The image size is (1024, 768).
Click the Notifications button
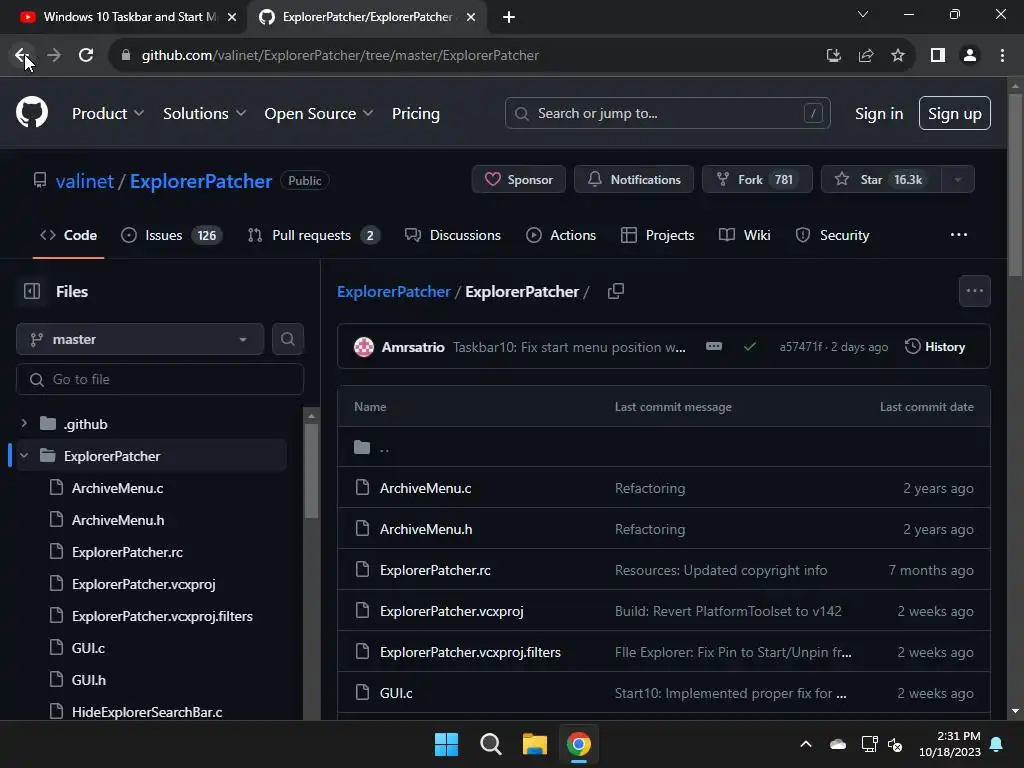click(634, 180)
